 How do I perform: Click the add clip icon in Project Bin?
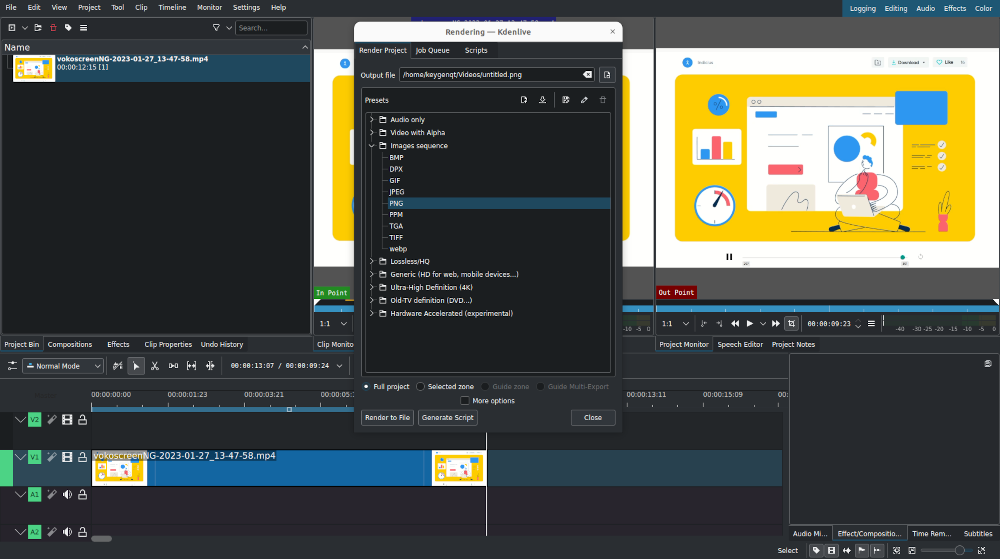point(11,27)
